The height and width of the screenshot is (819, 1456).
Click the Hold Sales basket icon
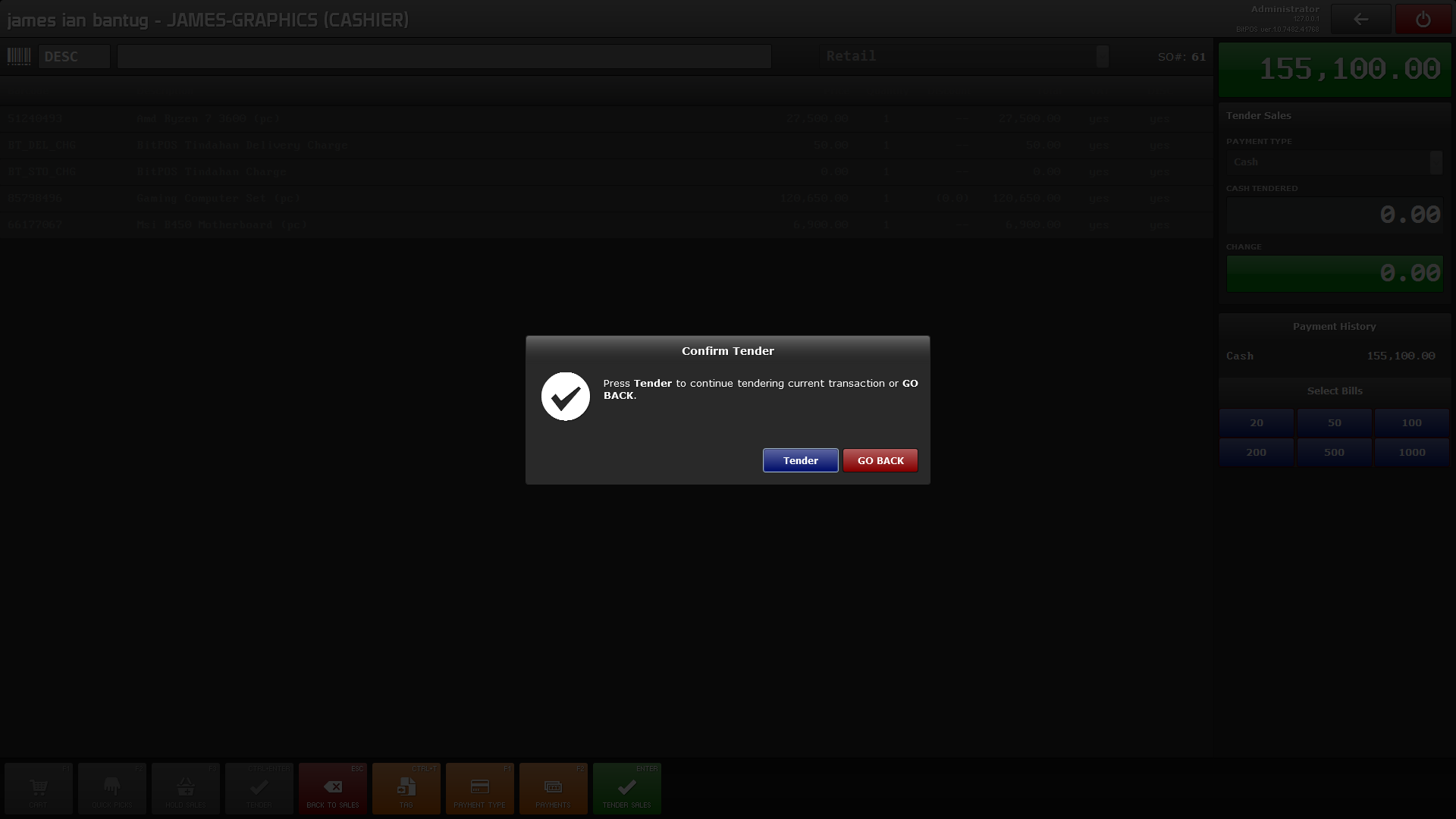[x=186, y=789]
